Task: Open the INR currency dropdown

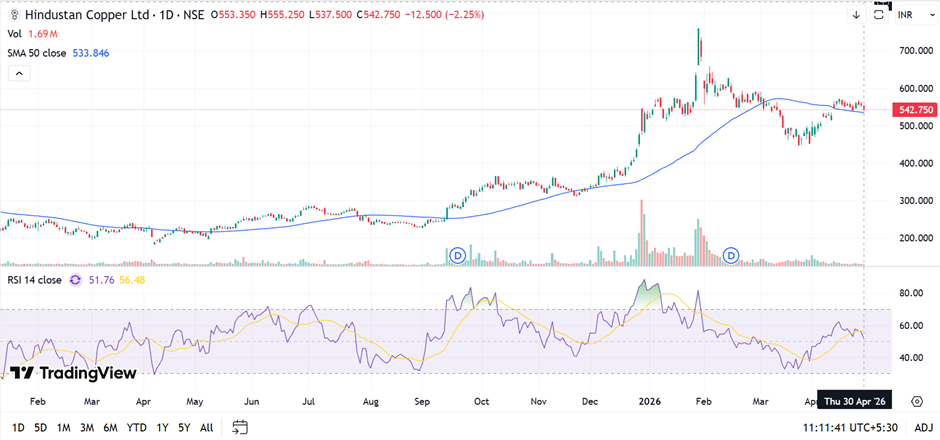Action: point(906,15)
